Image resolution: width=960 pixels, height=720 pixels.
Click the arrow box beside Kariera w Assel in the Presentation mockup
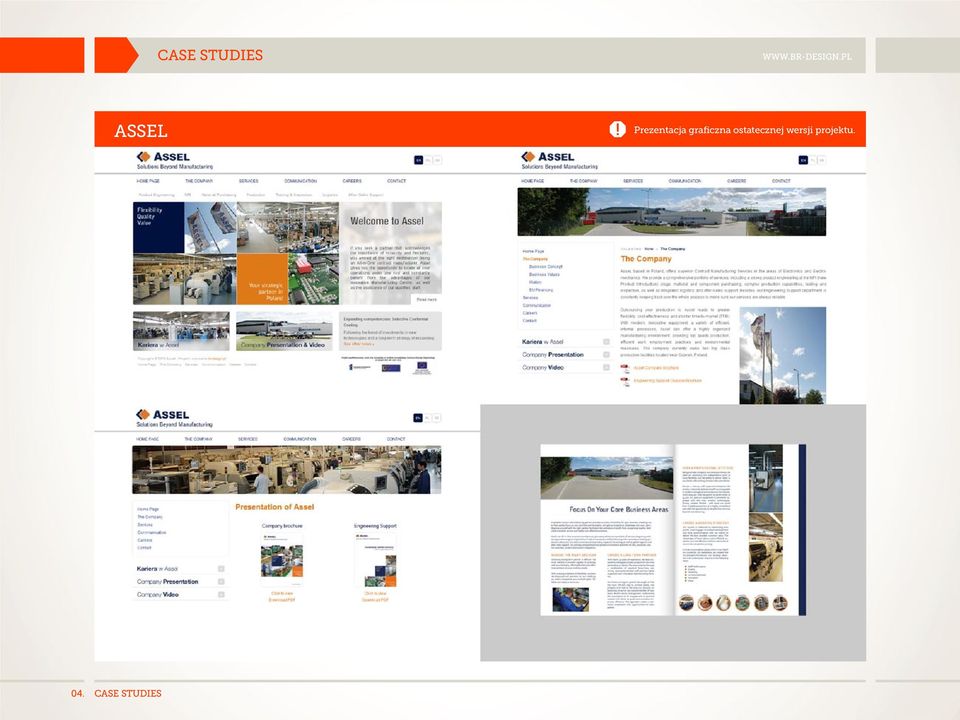(221, 569)
